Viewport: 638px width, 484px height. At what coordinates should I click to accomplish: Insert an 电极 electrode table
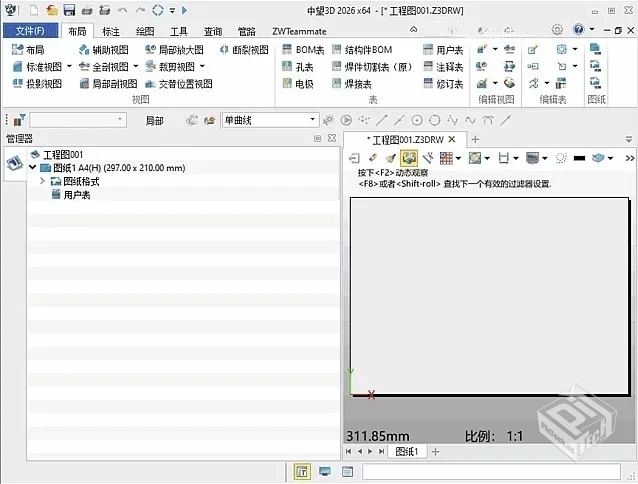click(298, 84)
